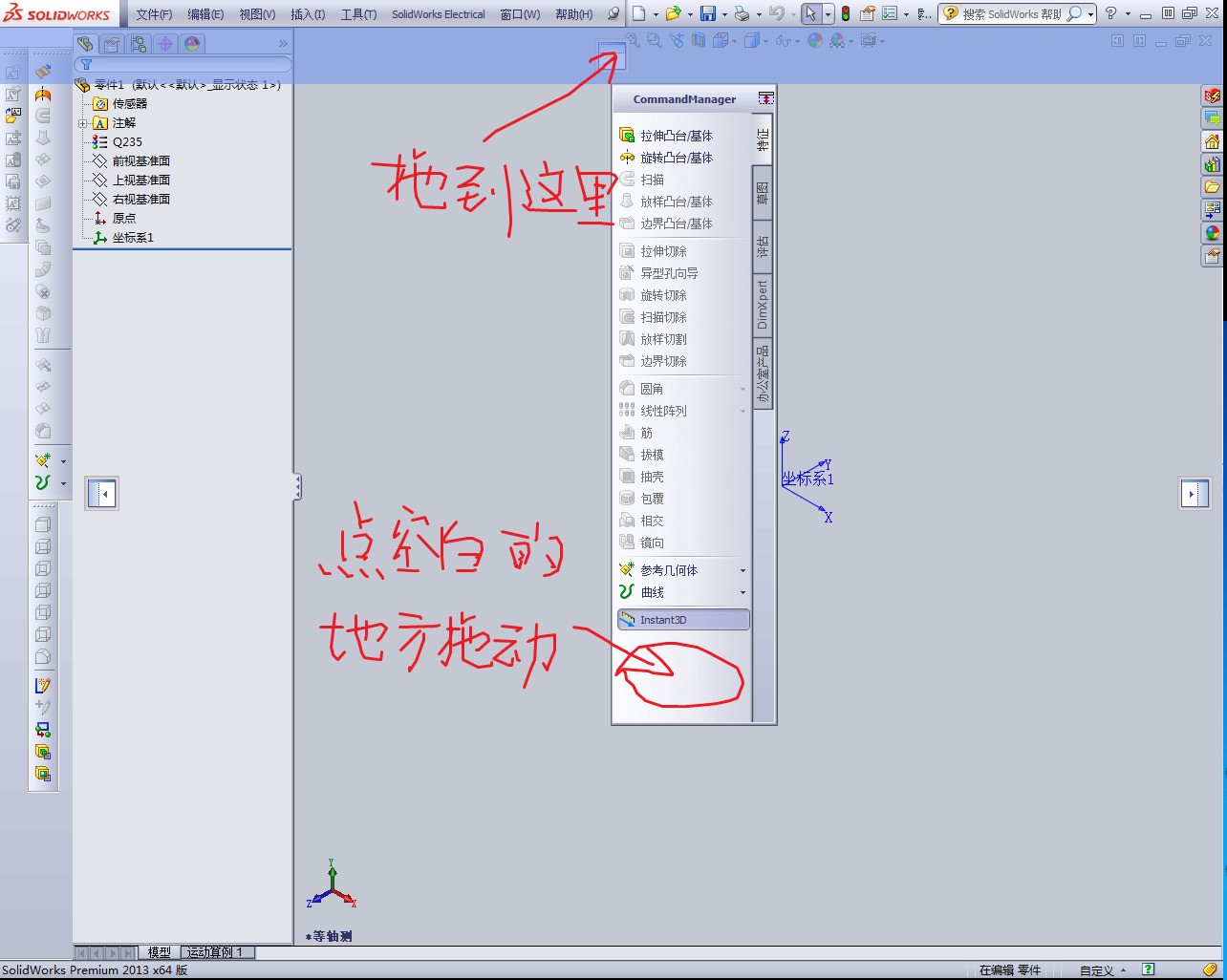Click the Rebuild traffic light icon
1227x980 pixels.
pyautogui.click(x=846, y=13)
